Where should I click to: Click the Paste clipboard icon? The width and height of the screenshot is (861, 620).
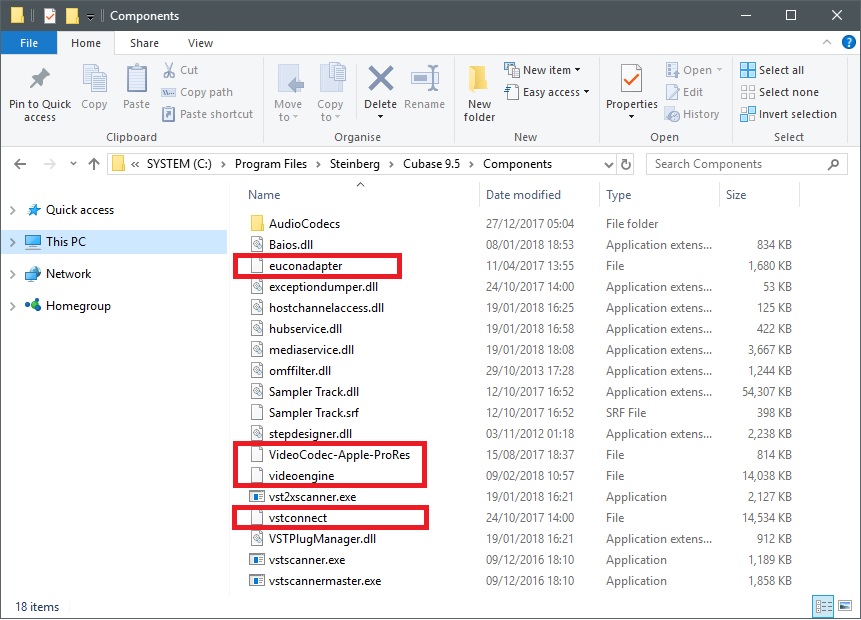pos(136,79)
